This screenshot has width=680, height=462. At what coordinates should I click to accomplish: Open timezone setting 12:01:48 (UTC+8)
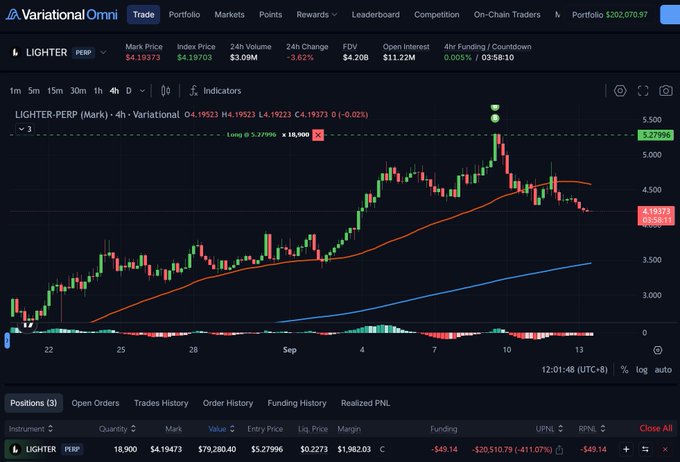pos(574,370)
